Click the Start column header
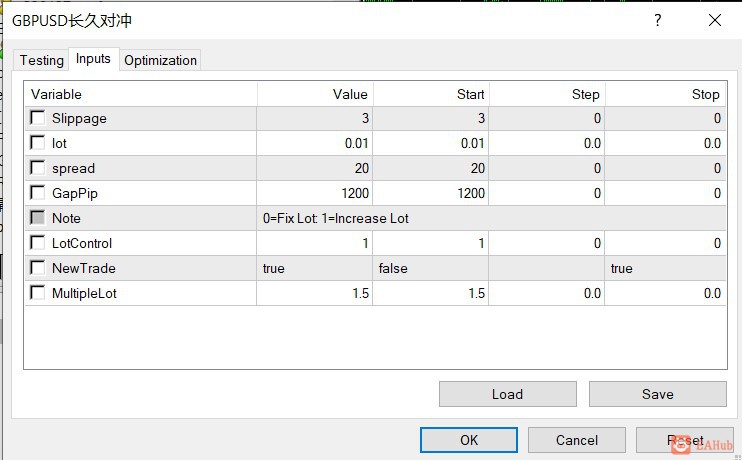Image resolution: width=742 pixels, height=460 pixels. pos(431,94)
